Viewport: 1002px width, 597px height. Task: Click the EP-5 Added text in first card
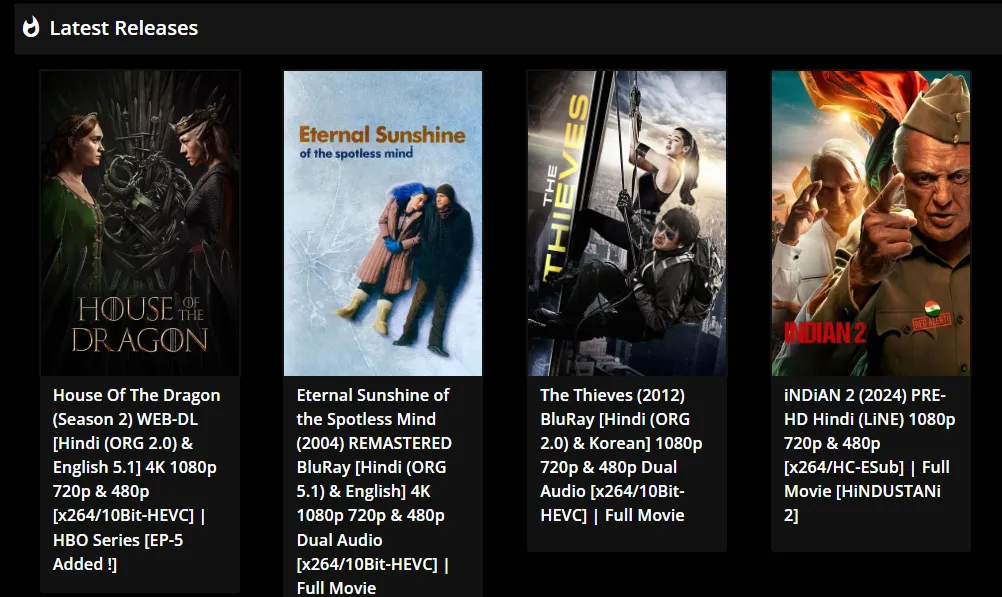118,552
